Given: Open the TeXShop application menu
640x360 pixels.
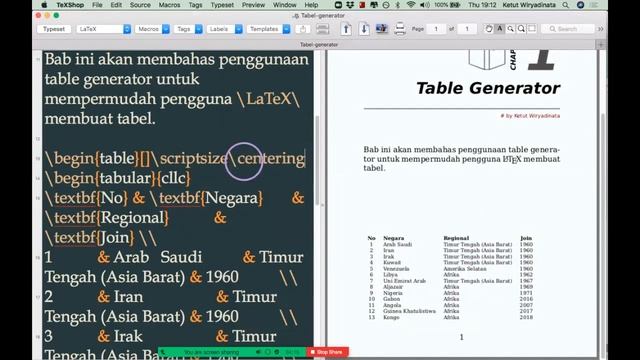Looking at the screenshot, I should [70, 5].
